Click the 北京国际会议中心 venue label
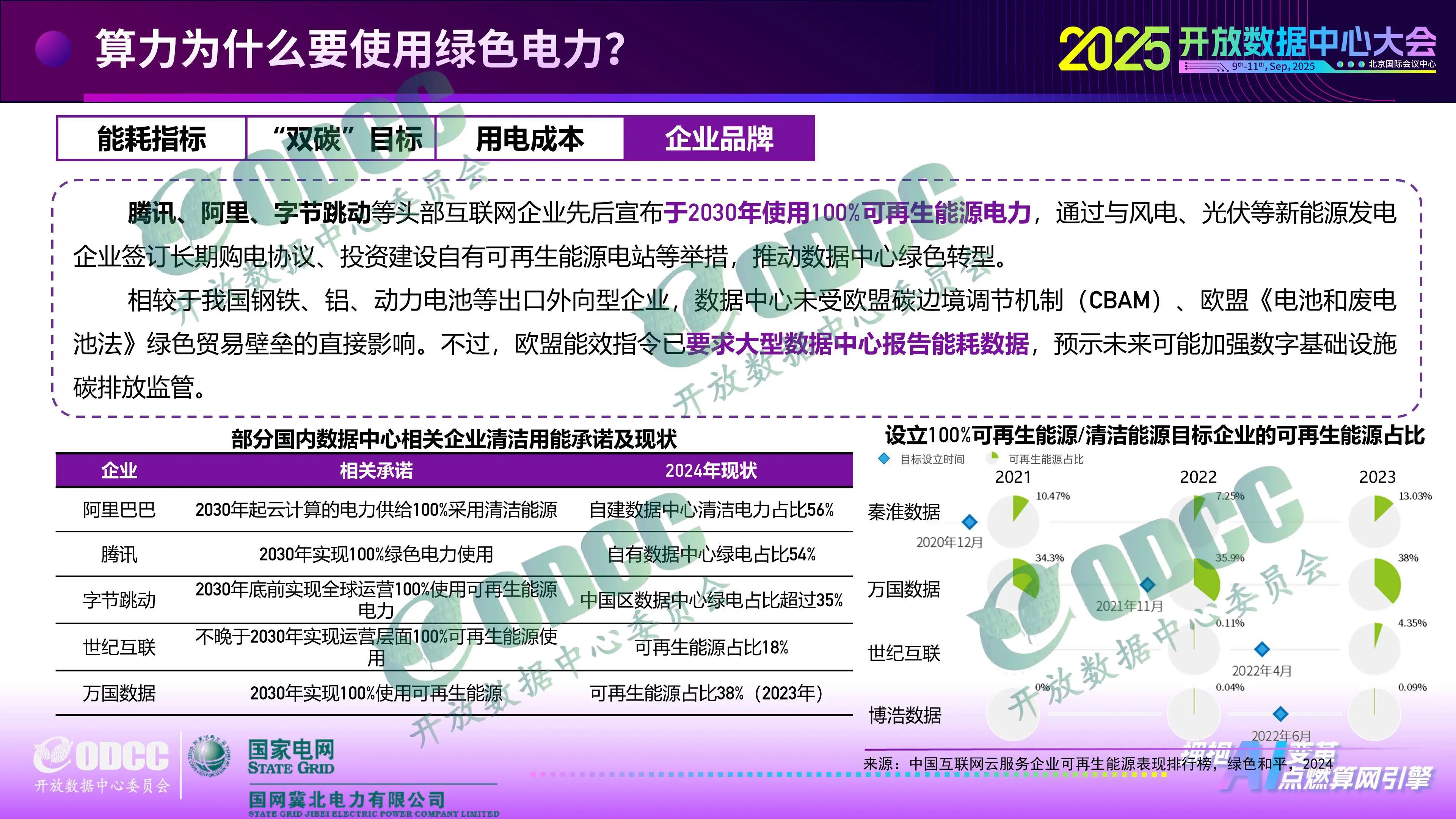The image size is (1456, 819). click(x=1402, y=64)
